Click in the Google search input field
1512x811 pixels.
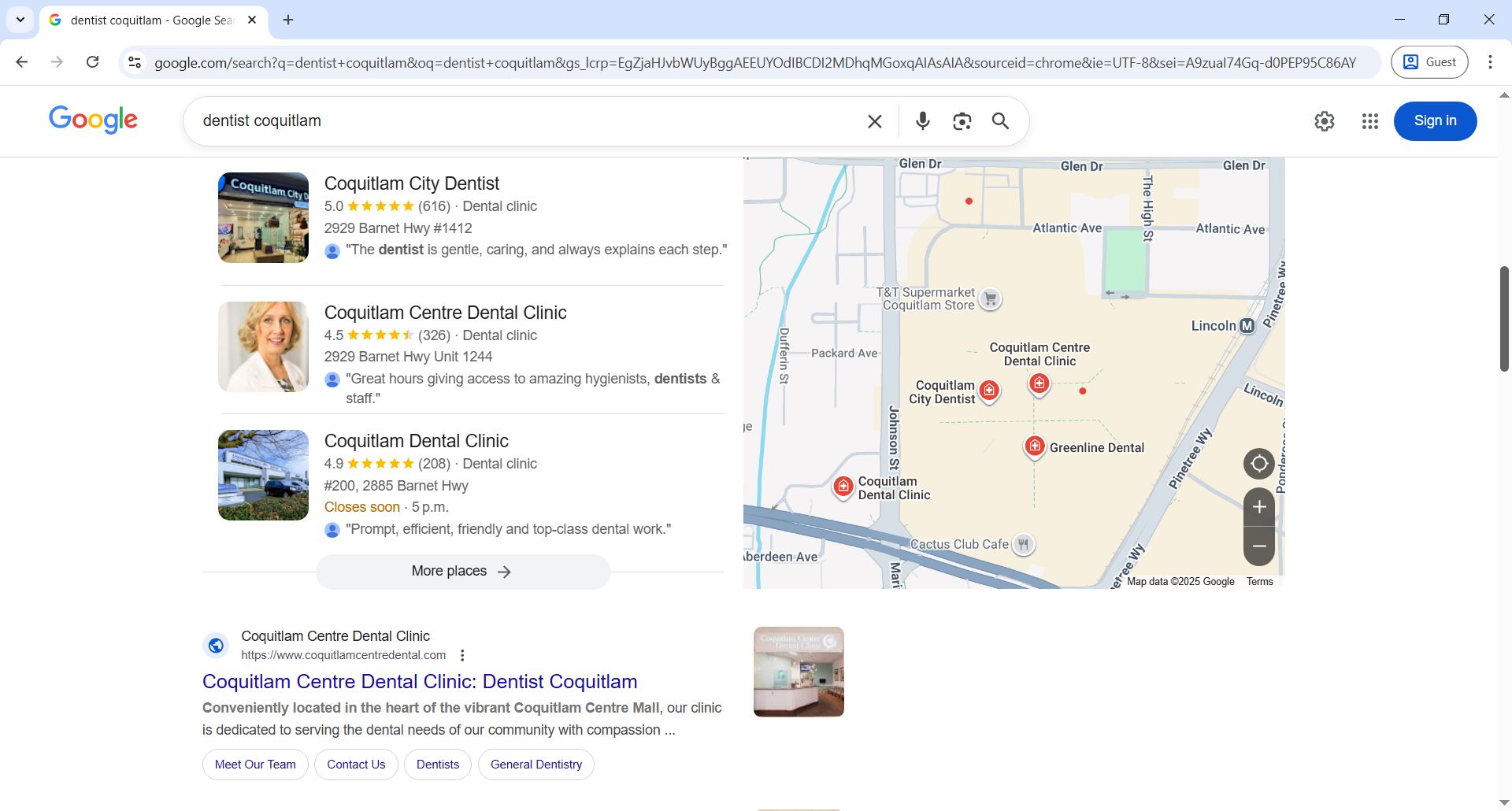point(520,121)
